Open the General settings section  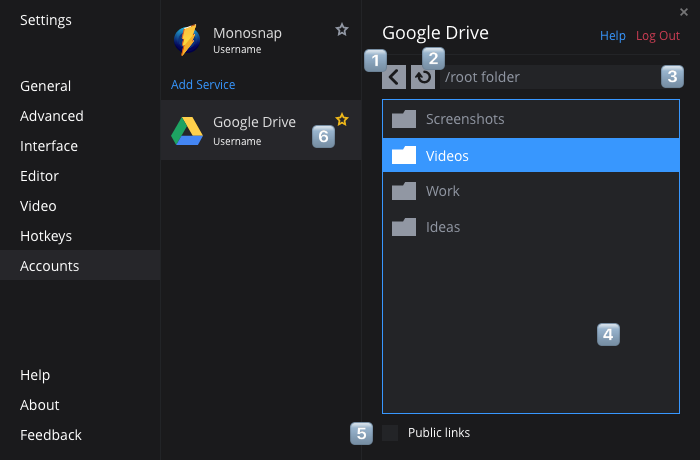pos(45,86)
